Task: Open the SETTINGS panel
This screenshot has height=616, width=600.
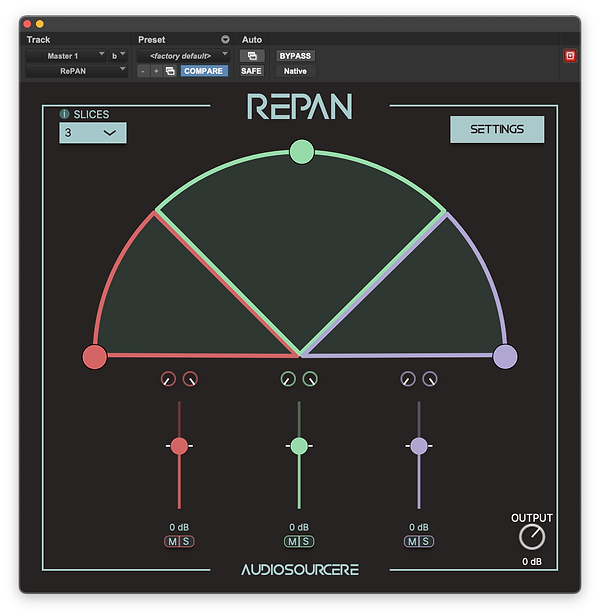Action: coord(497,129)
